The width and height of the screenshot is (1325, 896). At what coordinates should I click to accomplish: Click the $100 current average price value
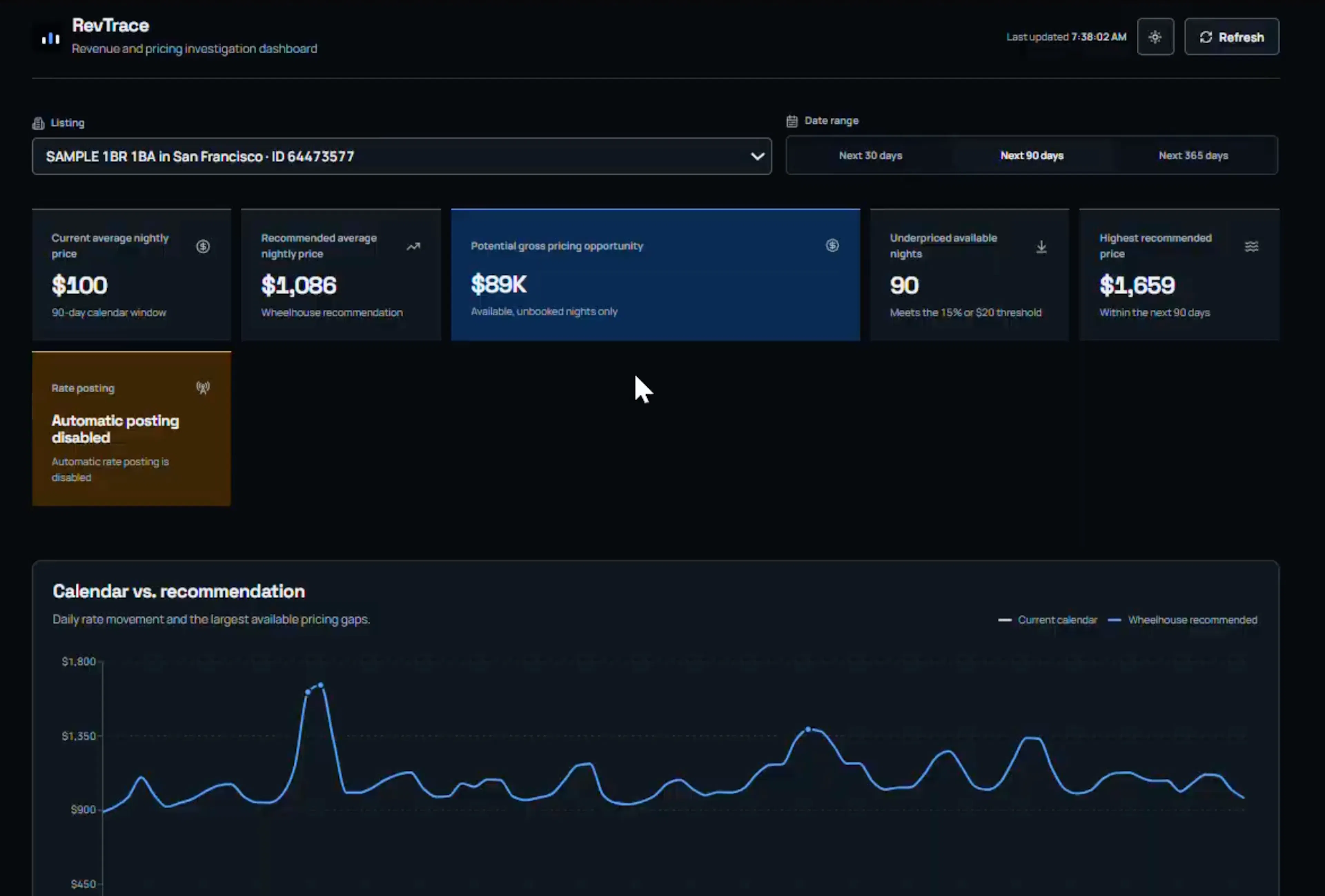tap(79, 285)
